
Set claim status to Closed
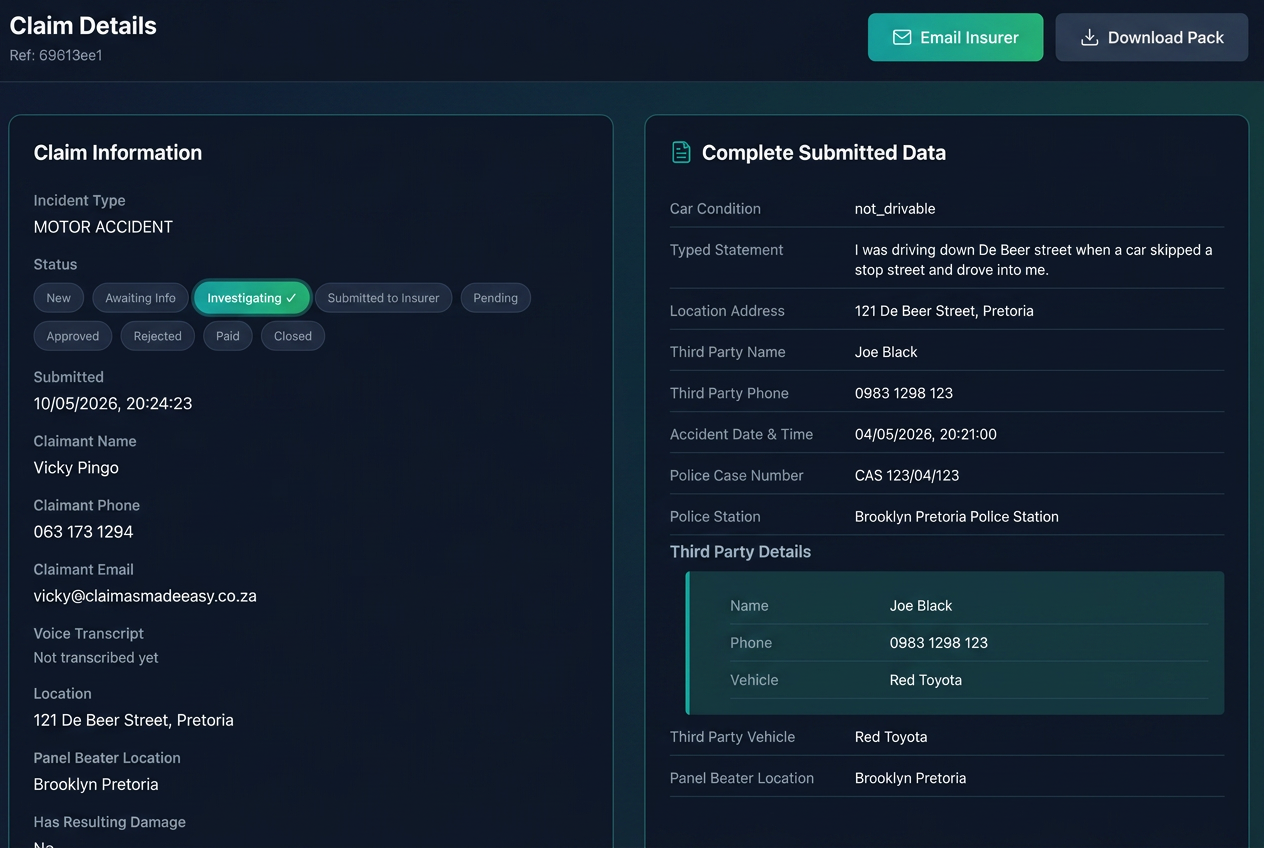293,336
